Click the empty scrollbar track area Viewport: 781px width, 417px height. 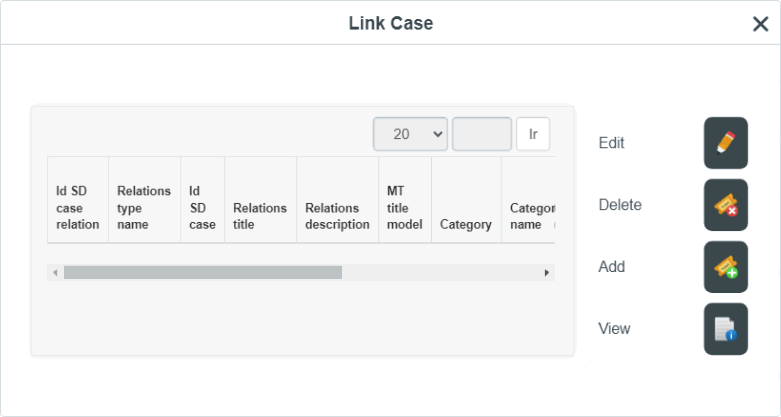pos(440,273)
